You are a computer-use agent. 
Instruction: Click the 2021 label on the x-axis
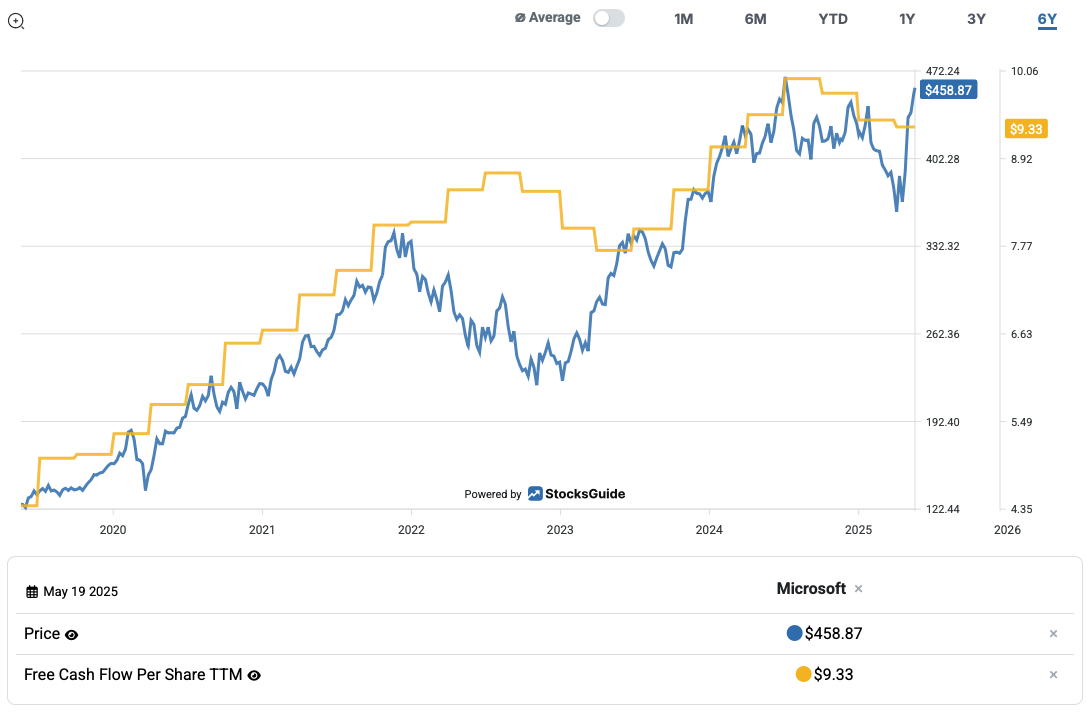pyautogui.click(x=262, y=529)
